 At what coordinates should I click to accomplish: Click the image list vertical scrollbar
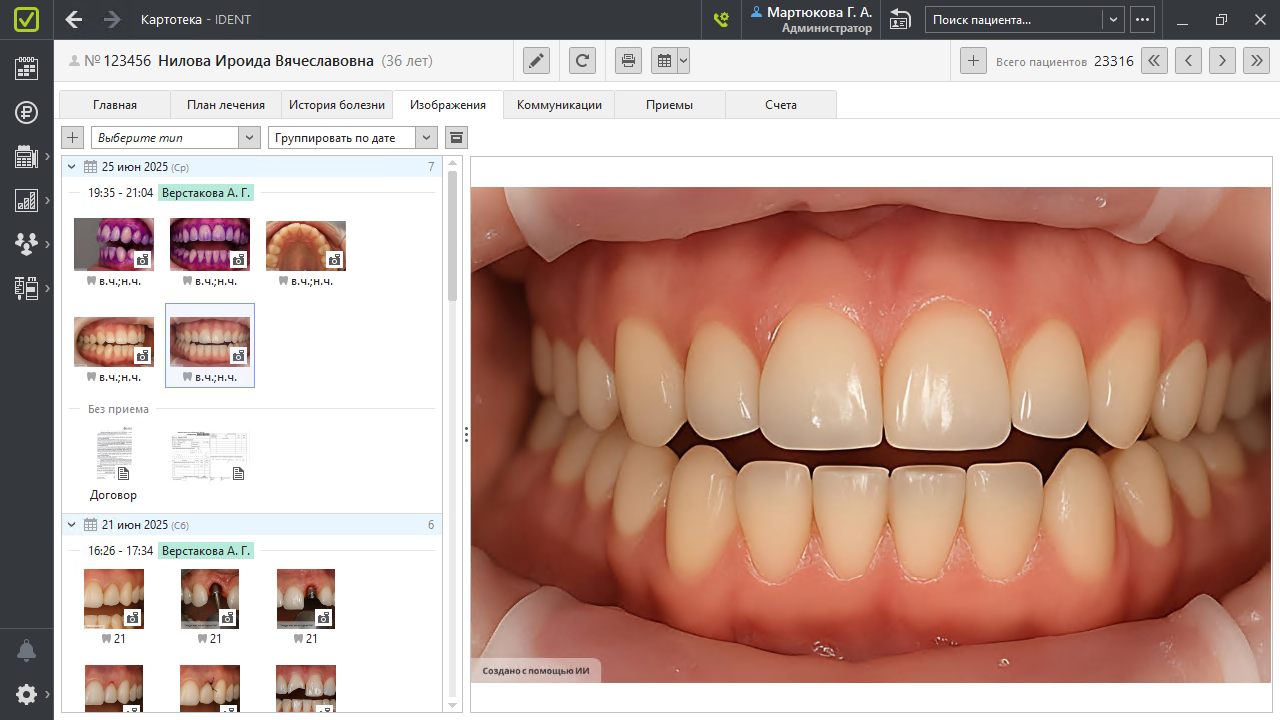point(452,236)
